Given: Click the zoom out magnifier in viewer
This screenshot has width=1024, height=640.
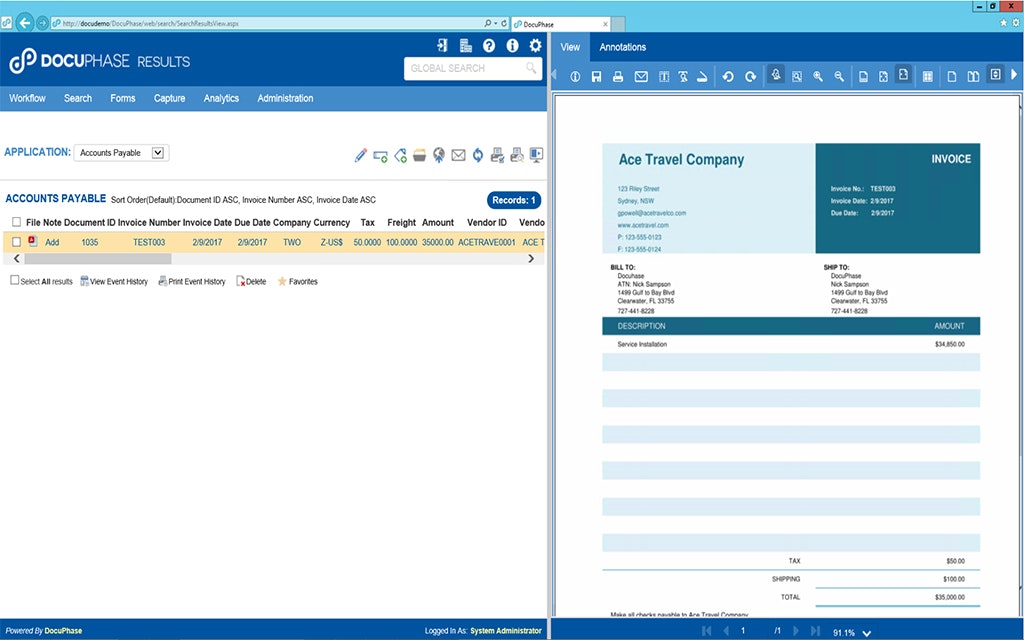Looking at the screenshot, I should coord(839,76).
